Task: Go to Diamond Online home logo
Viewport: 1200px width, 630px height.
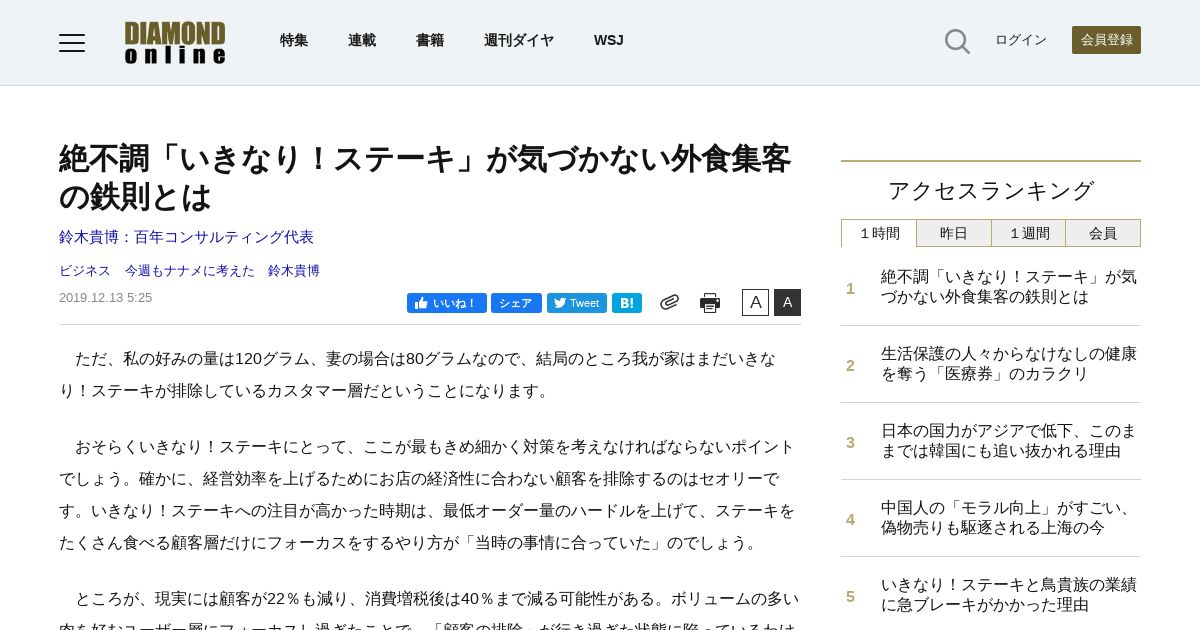Action: click(175, 42)
